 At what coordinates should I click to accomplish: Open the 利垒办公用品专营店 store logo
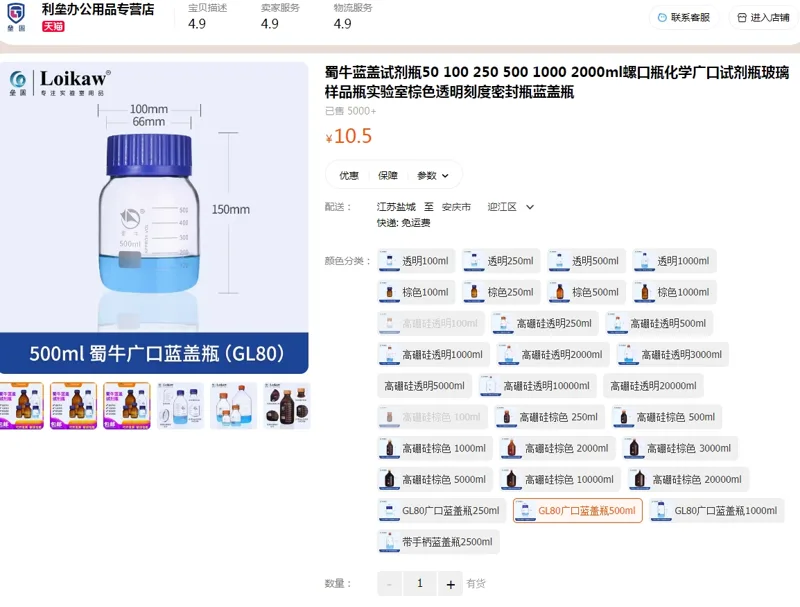pos(16,17)
